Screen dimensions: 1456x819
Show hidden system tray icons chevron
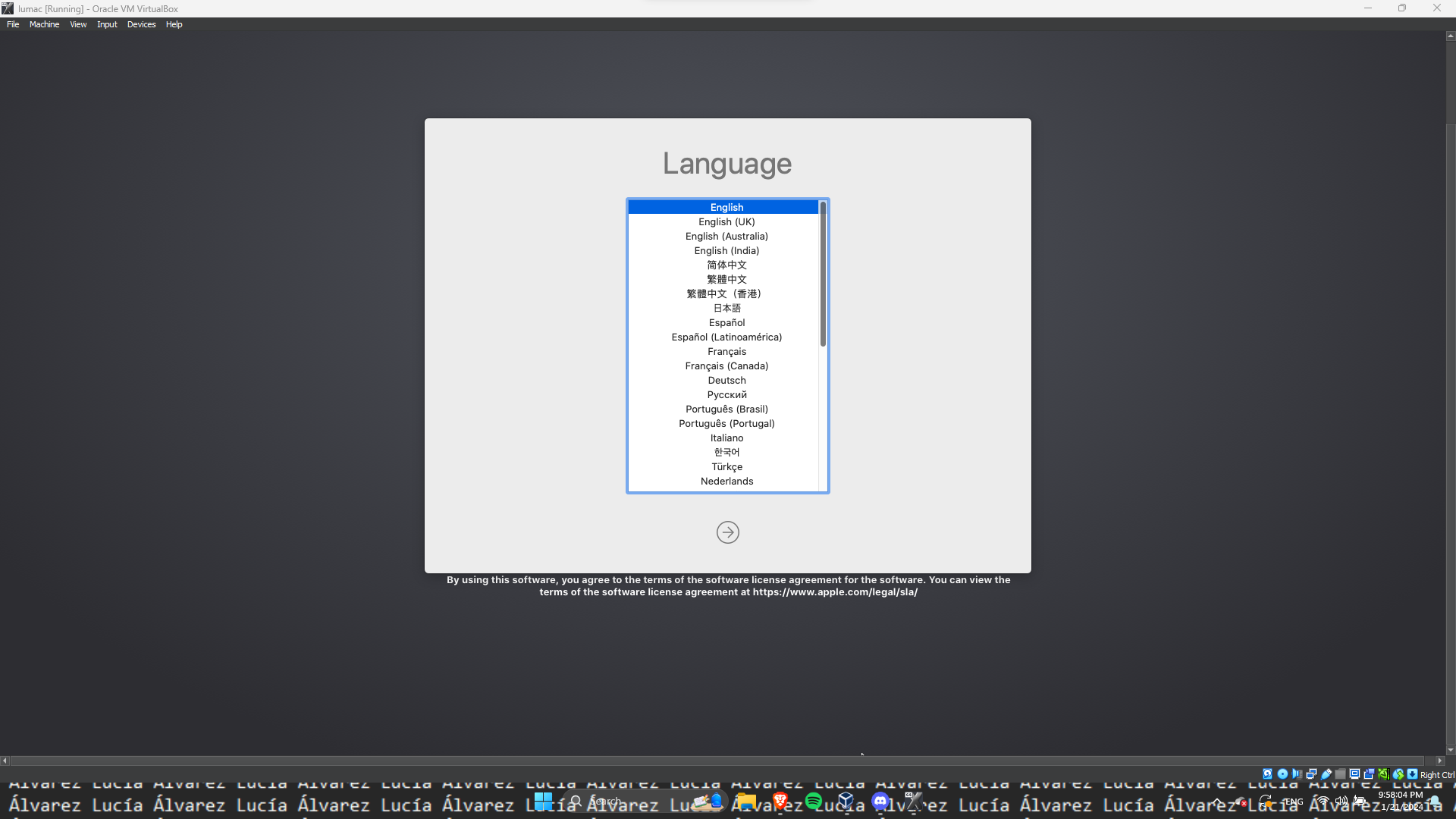1217,802
